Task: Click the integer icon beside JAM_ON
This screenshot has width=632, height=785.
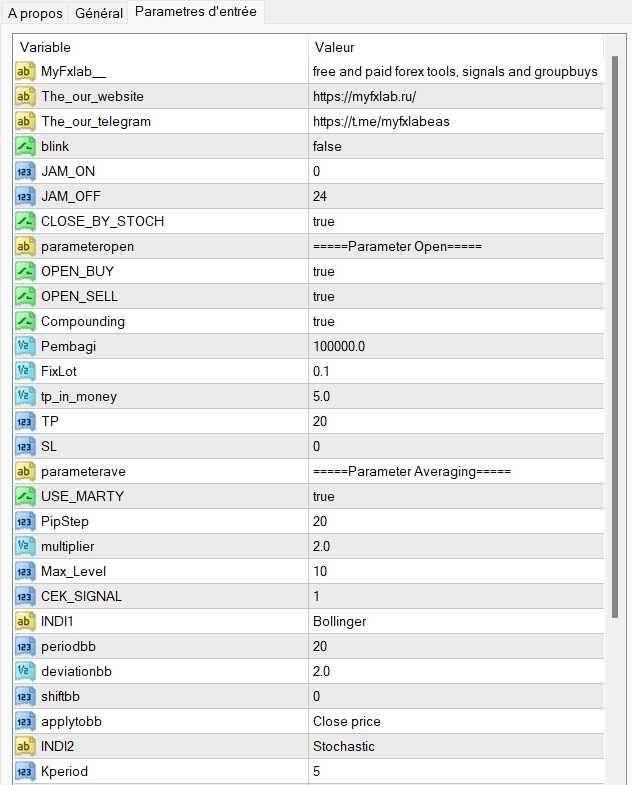Action: 25,171
